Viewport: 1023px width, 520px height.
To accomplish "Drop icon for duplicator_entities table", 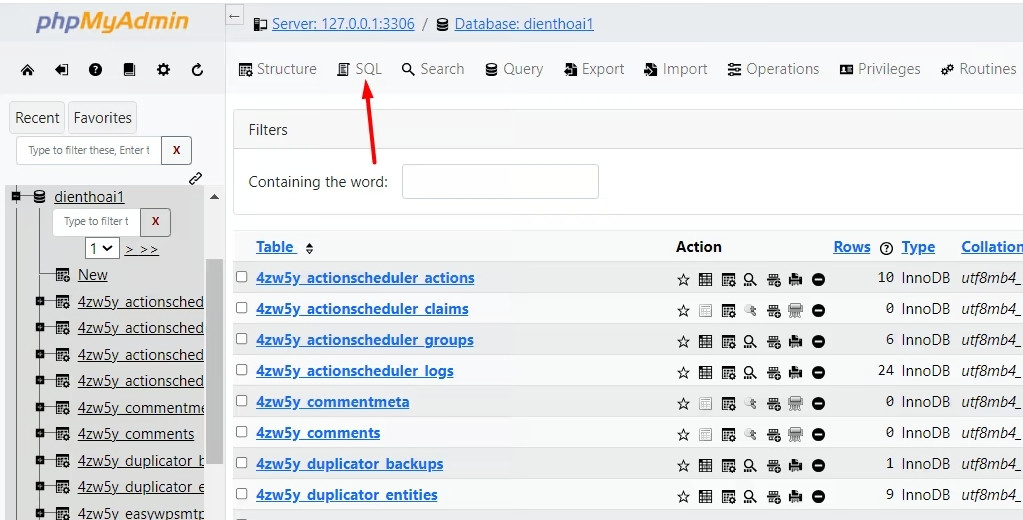I will 818,497.
